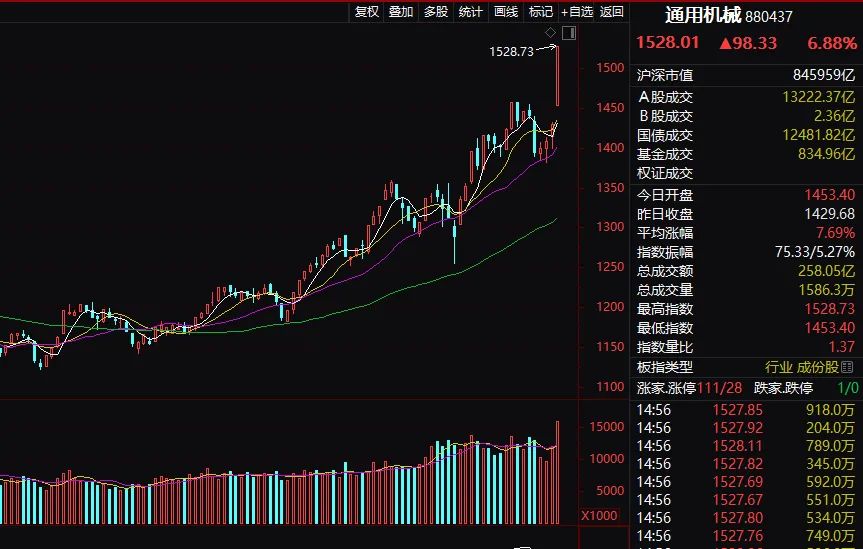
Task: Click the 复权 toolbar button
Action: [x=367, y=11]
